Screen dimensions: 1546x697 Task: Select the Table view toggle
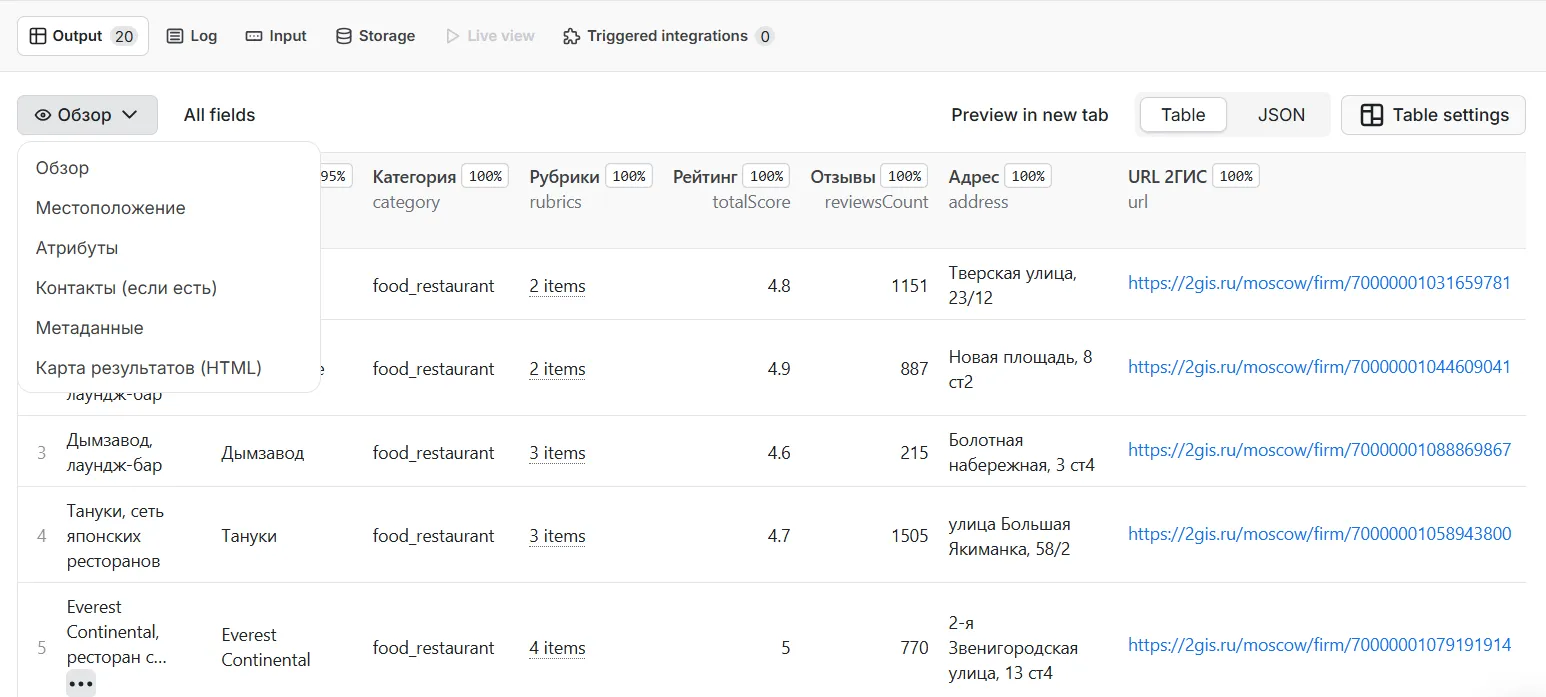coord(1183,115)
